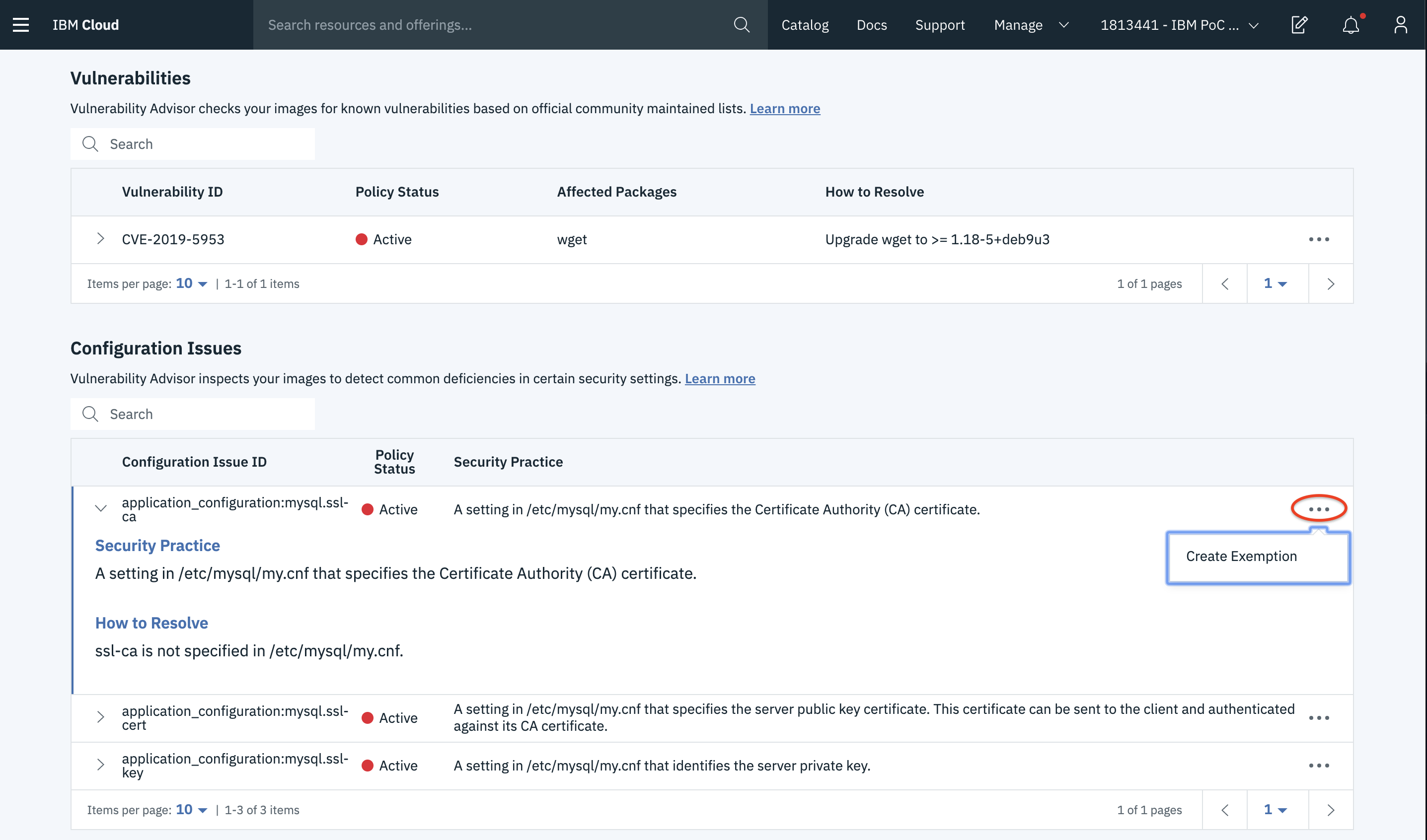Screen dimensions: 1427x840
Task: Click the Security Practice column header
Action: coord(508,462)
